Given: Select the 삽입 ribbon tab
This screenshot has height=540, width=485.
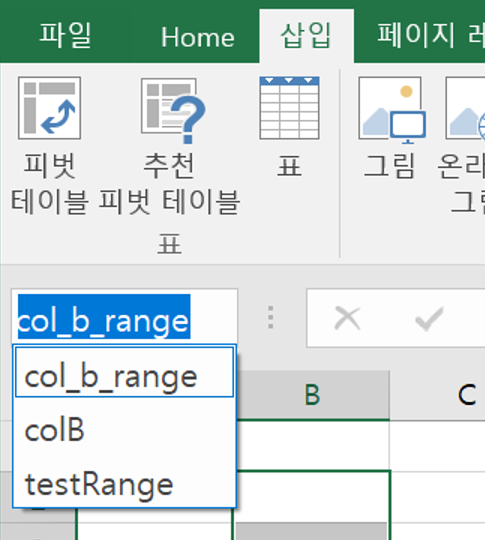Looking at the screenshot, I should 306,36.
